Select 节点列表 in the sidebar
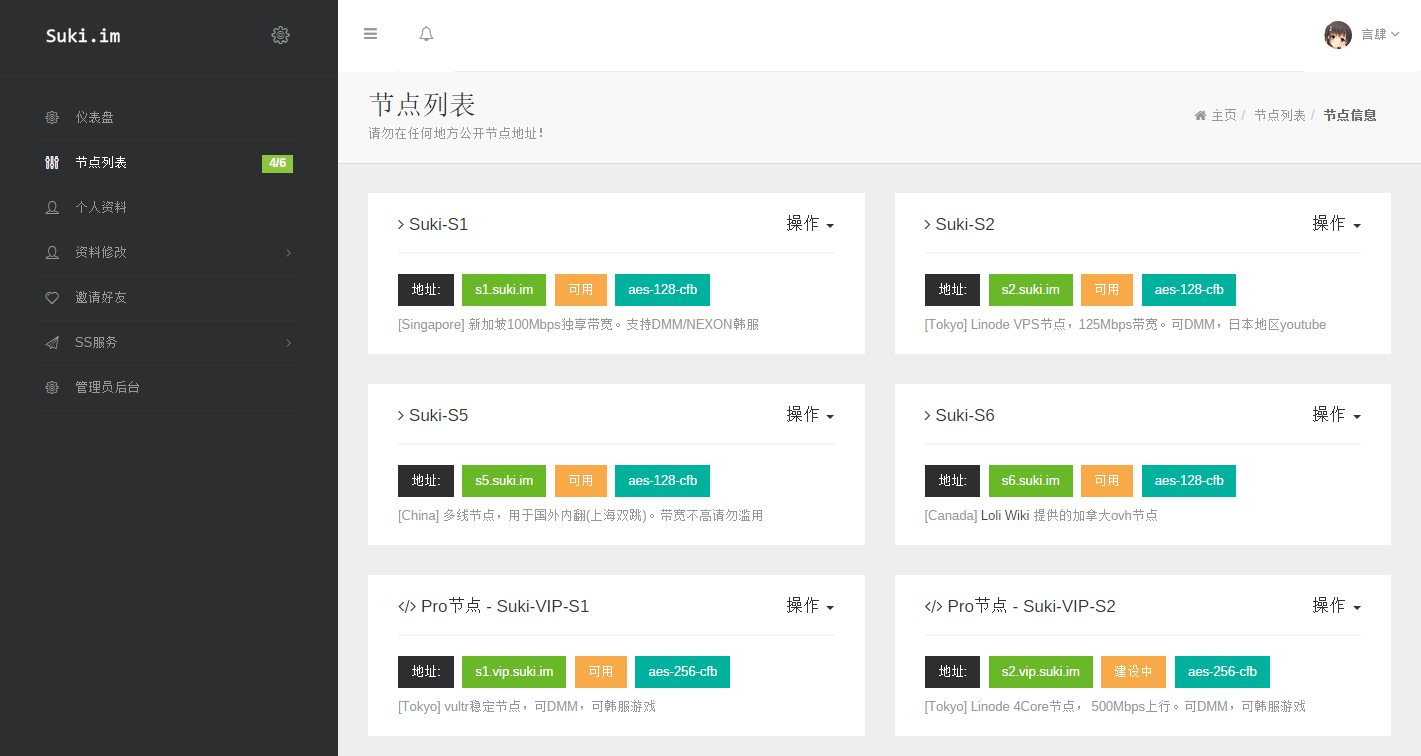 click(x=101, y=163)
